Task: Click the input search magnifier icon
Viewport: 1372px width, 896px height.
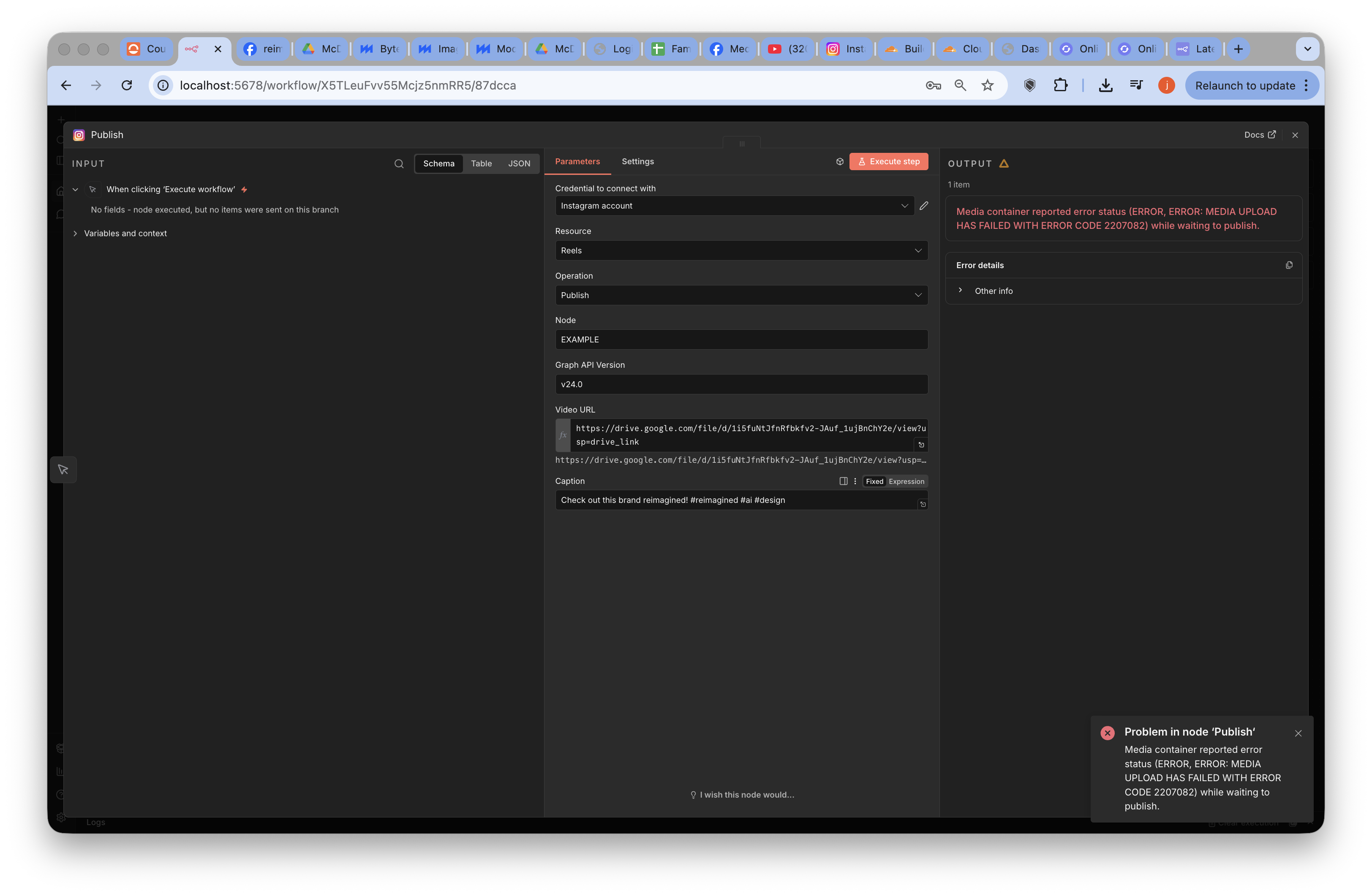Action: coord(398,164)
